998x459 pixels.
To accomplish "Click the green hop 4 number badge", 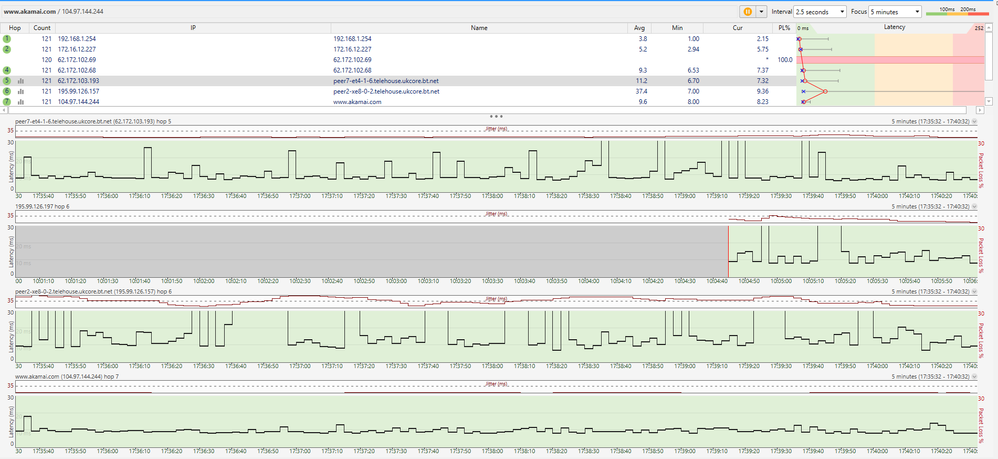I will [6, 70].
